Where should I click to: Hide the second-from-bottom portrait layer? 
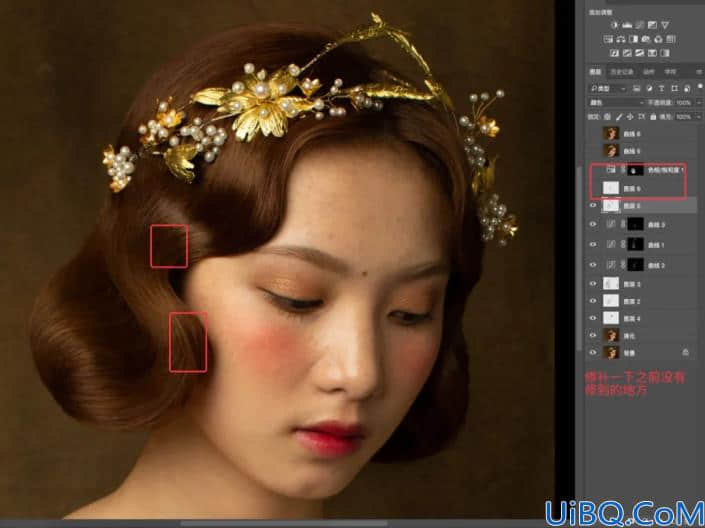click(x=593, y=336)
